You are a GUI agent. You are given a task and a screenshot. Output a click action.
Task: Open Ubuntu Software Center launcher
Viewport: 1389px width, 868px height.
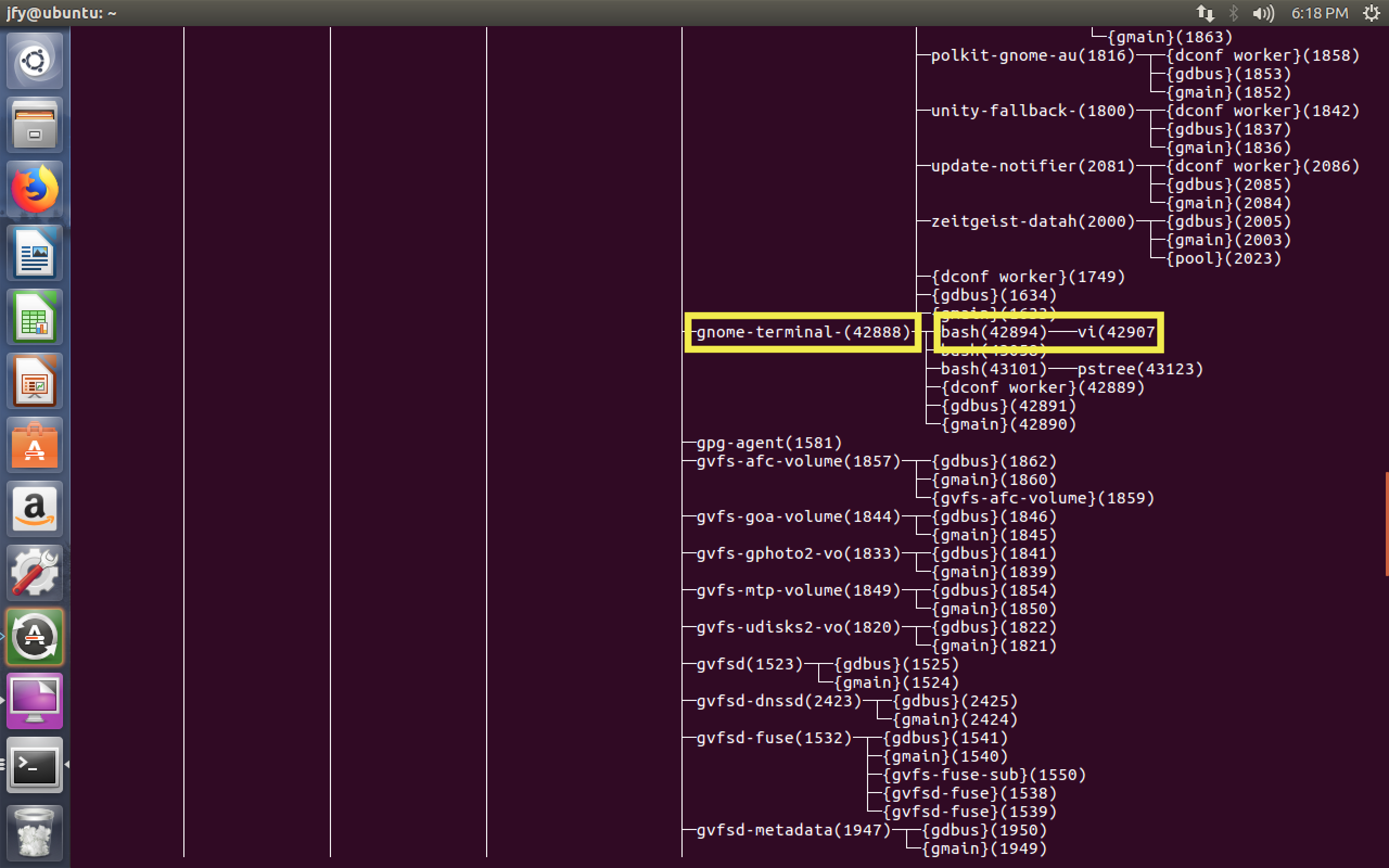coord(35,446)
